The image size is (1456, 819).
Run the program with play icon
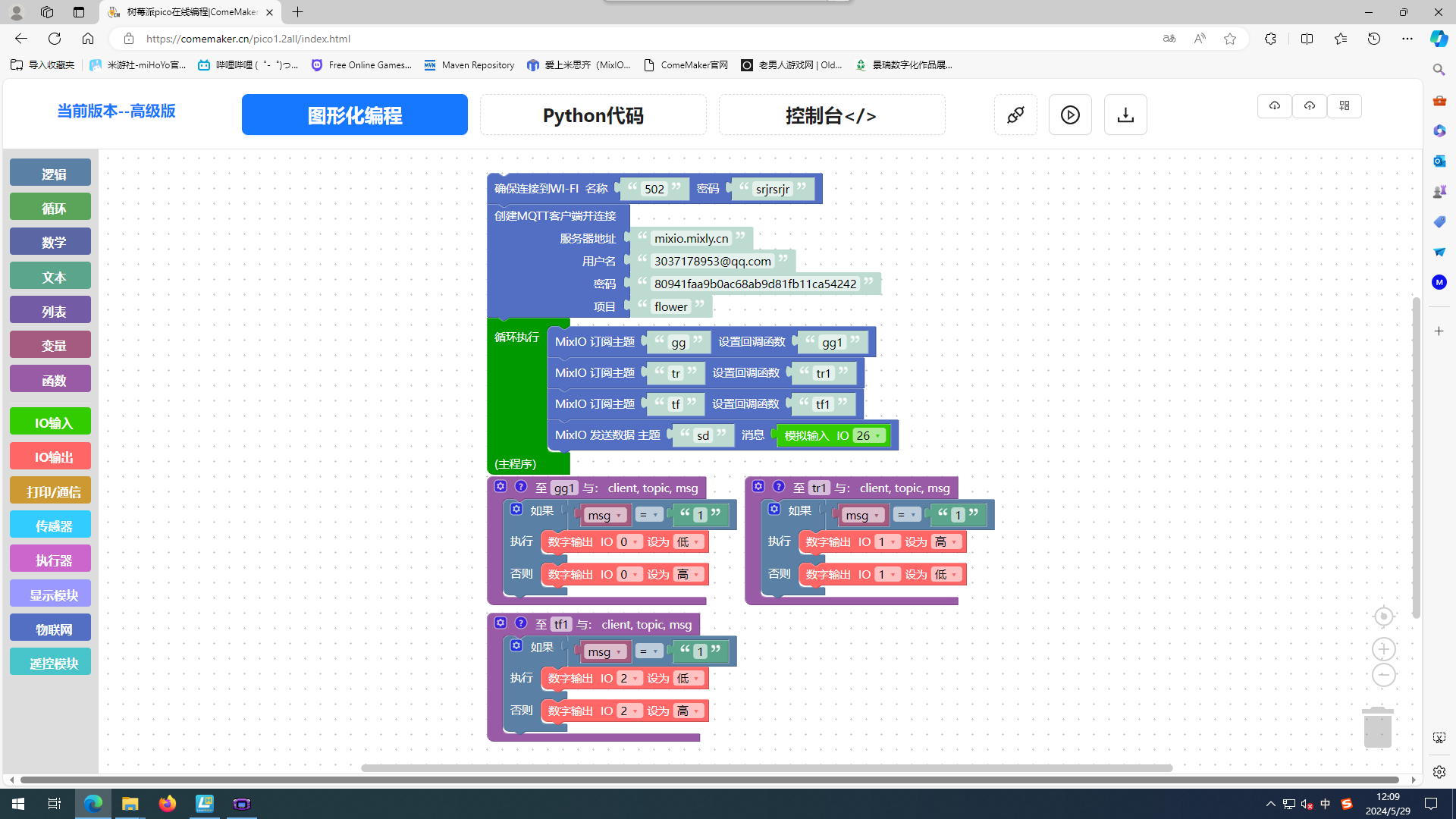pos(1070,115)
